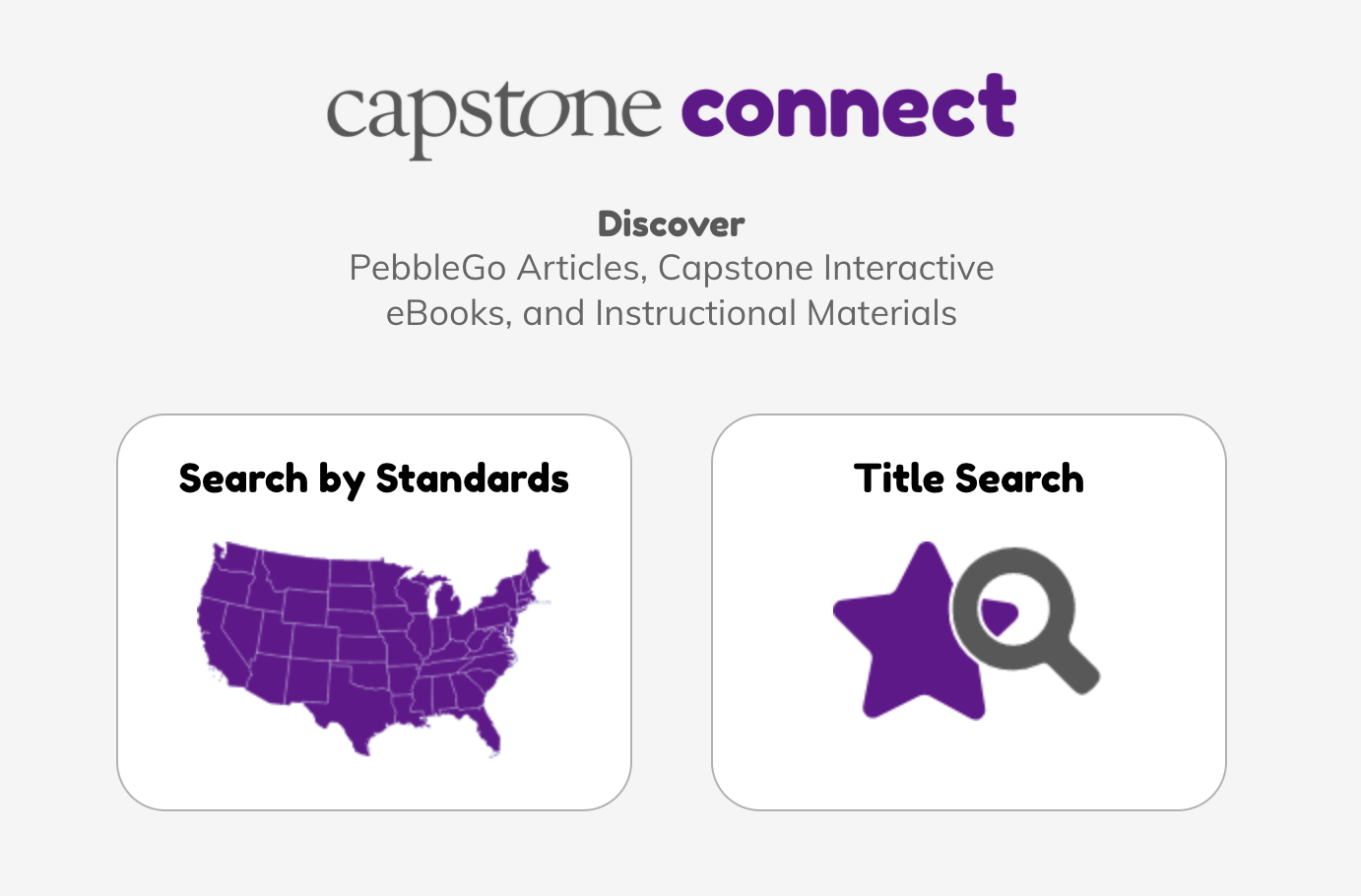Screen dimensions: 1361x896
Task: Click the purple star icon
Action: tap(911, 635)
